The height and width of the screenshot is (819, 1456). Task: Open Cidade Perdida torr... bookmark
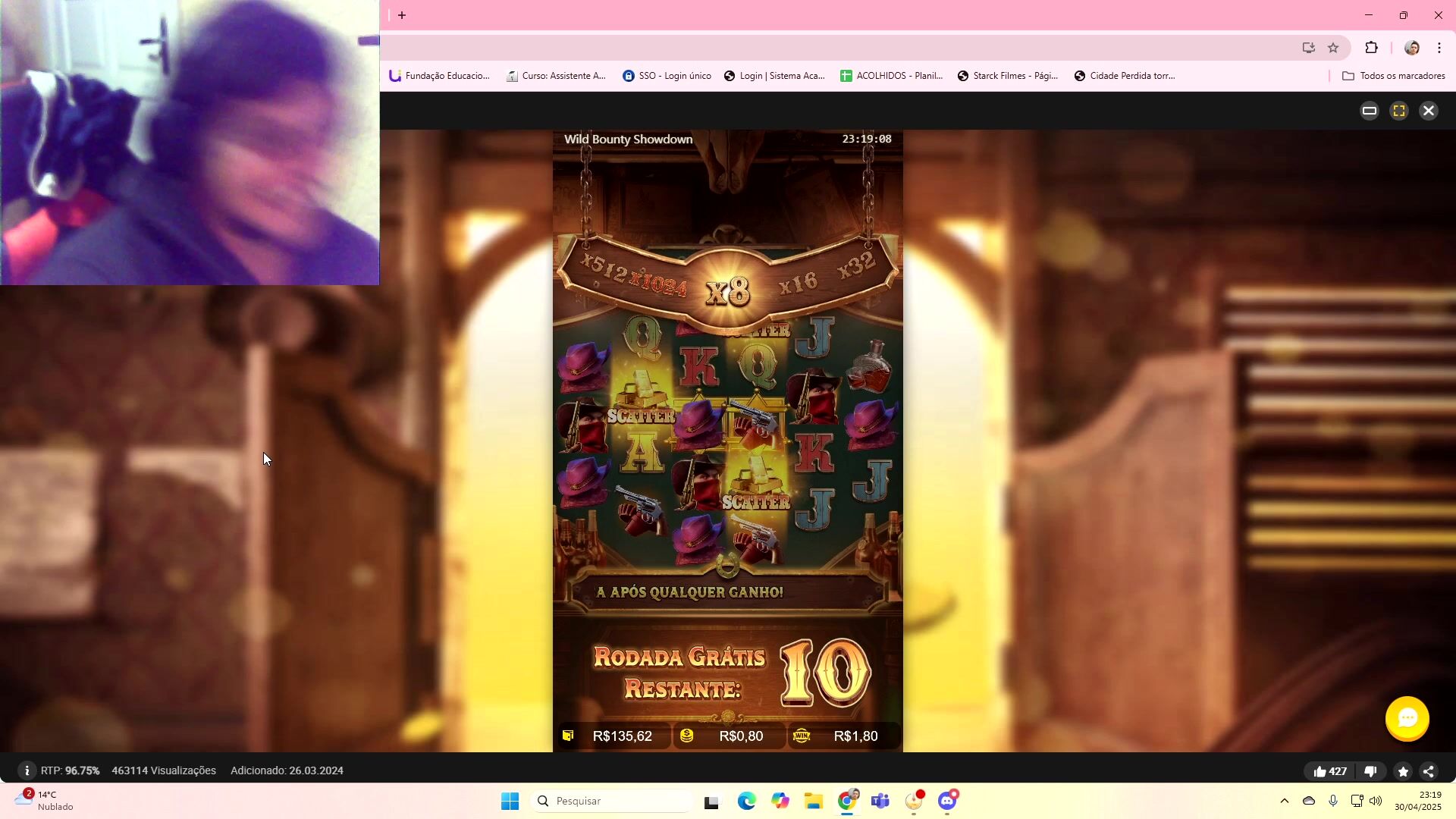click(1125, 76)
